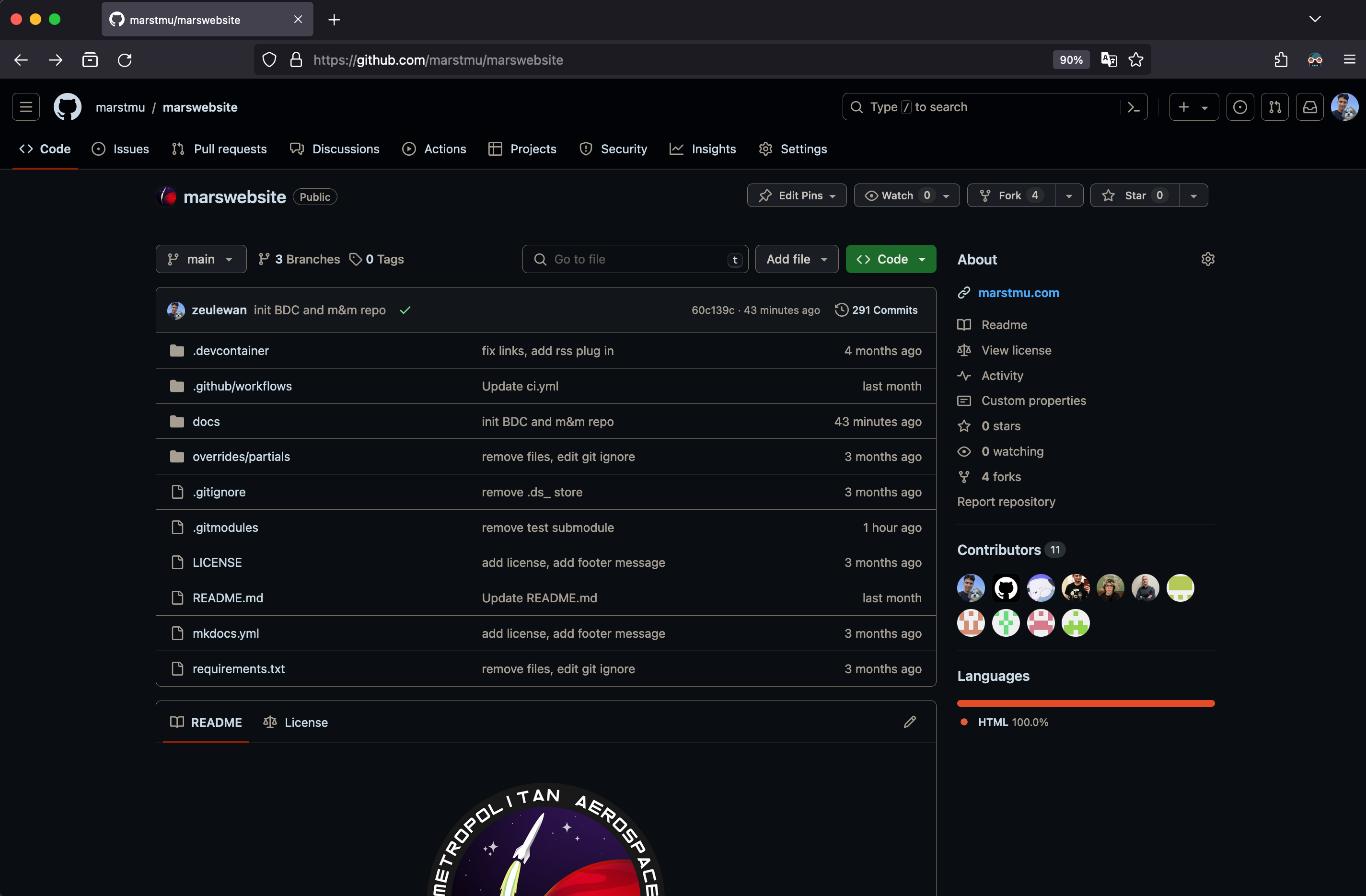Show the list all tabs chevron
1366x896 pixels.
click(x=1315, y=19)
